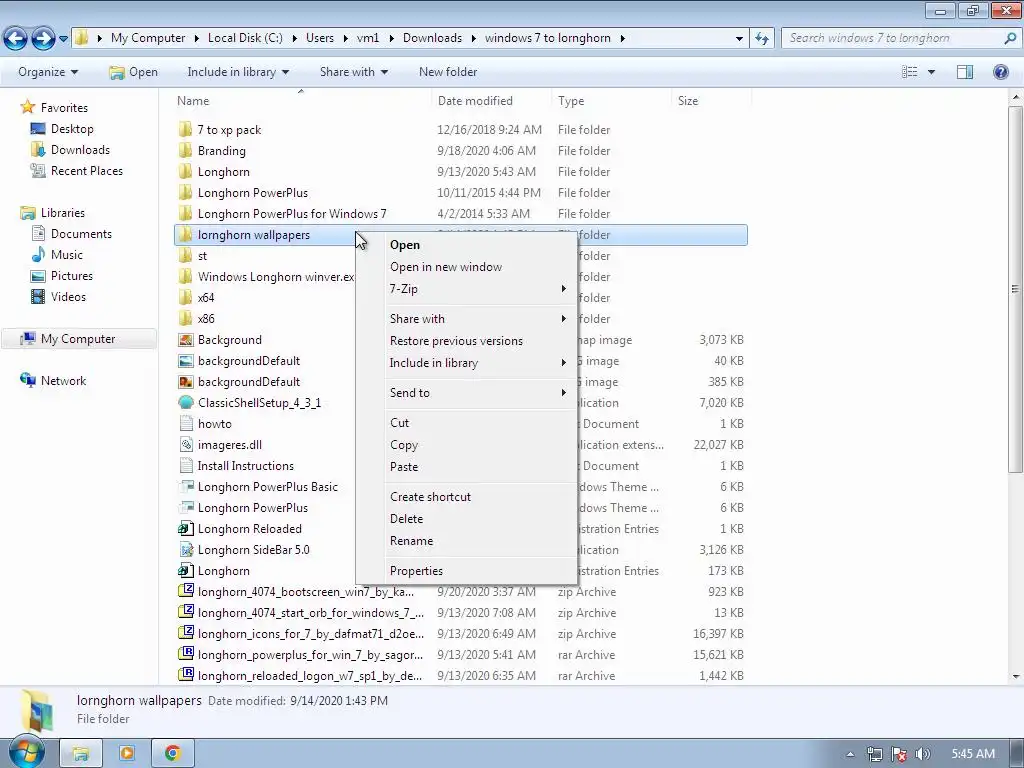Click the Open toolbar button

133,72
